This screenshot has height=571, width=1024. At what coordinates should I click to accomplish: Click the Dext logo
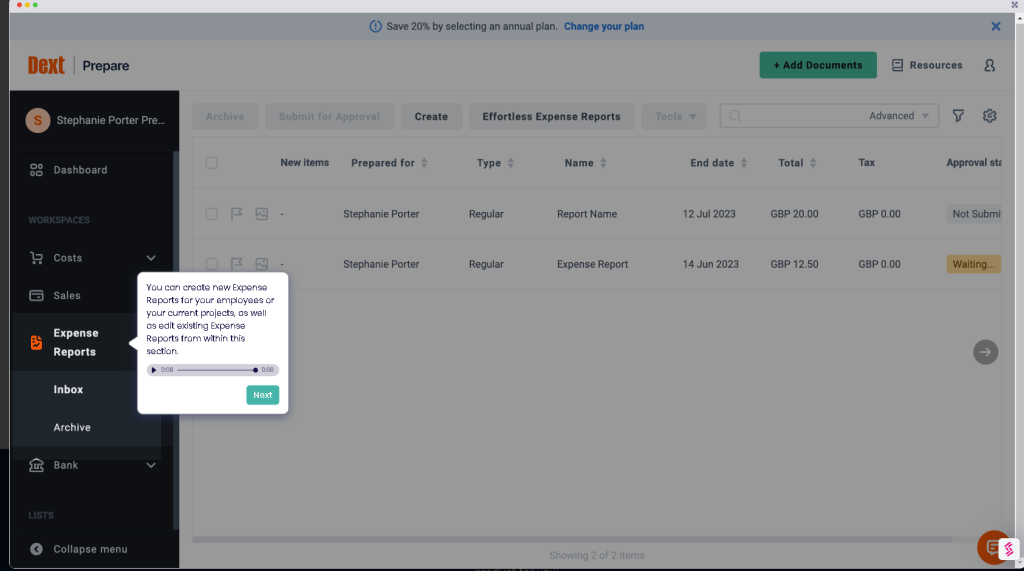click(46, 65)
